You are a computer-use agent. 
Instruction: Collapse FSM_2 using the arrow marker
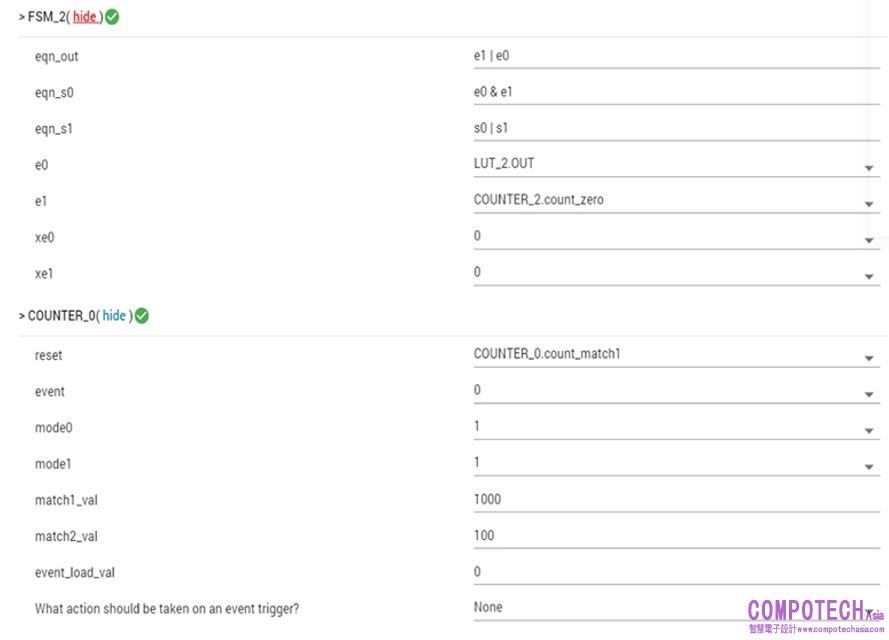(22, 18)
